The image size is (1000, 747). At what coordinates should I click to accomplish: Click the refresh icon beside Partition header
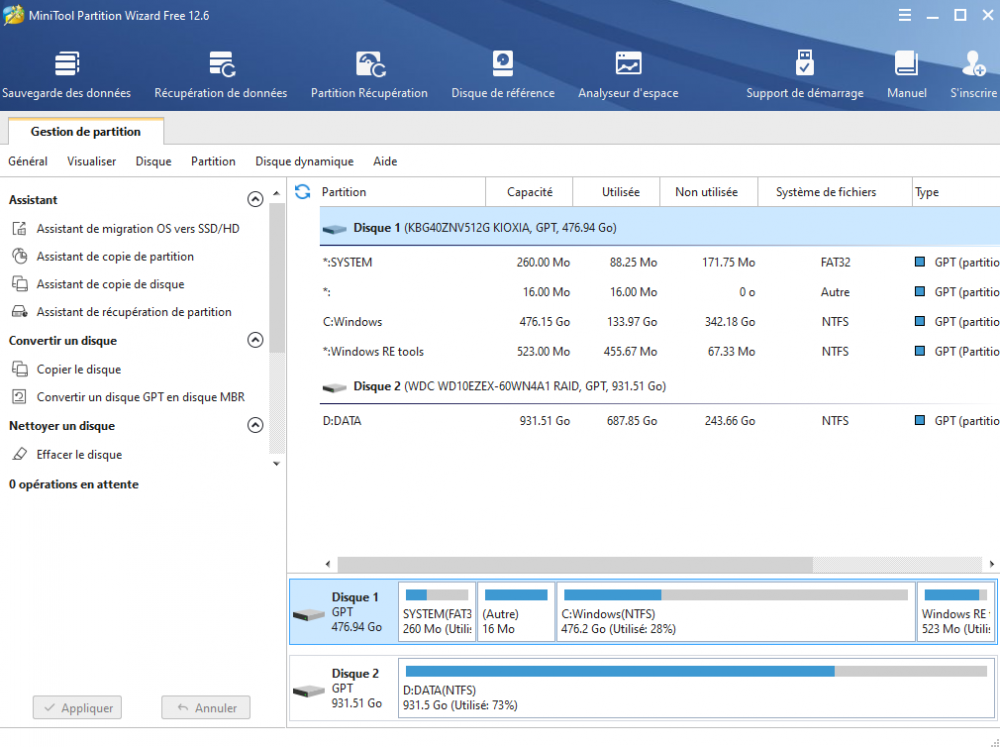303,192
